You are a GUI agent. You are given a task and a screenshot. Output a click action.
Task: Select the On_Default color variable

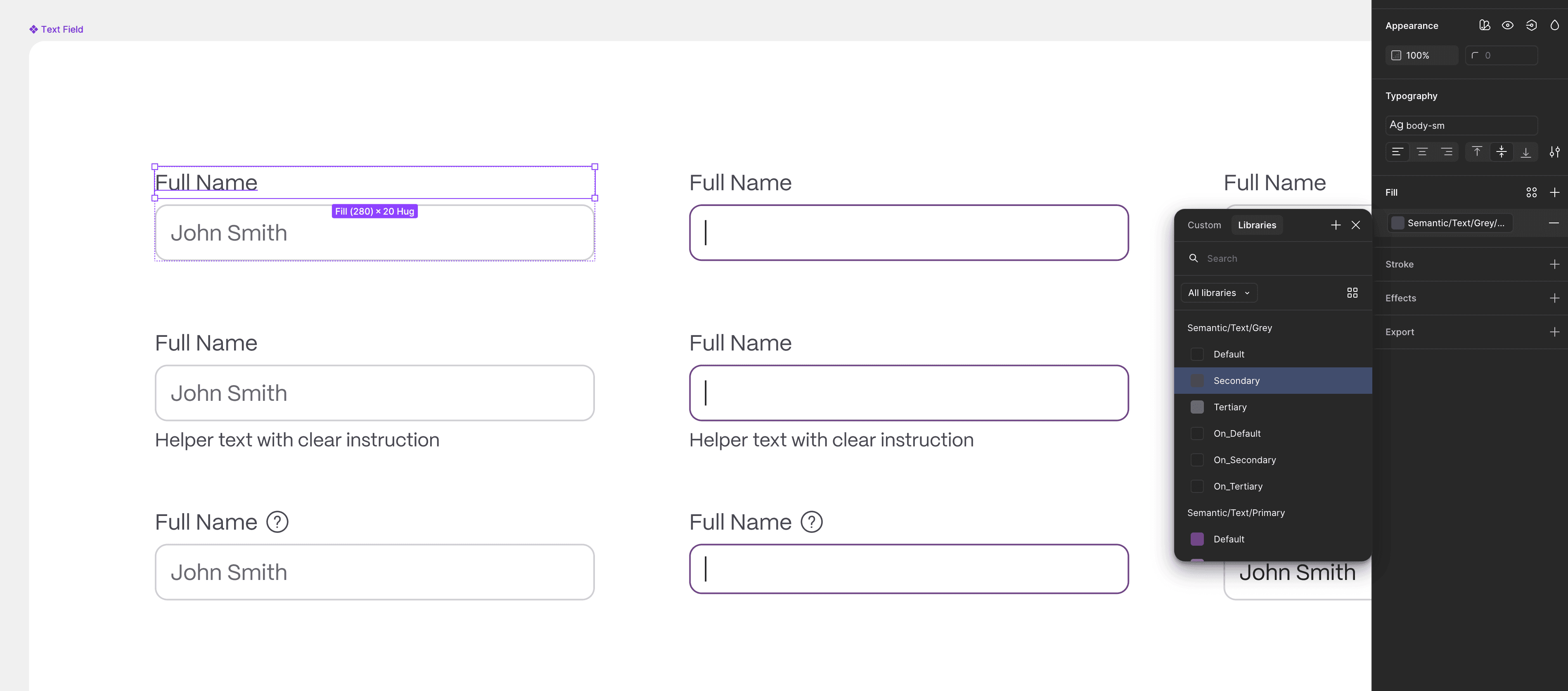pyautogui.click(x=1273, y=433)
